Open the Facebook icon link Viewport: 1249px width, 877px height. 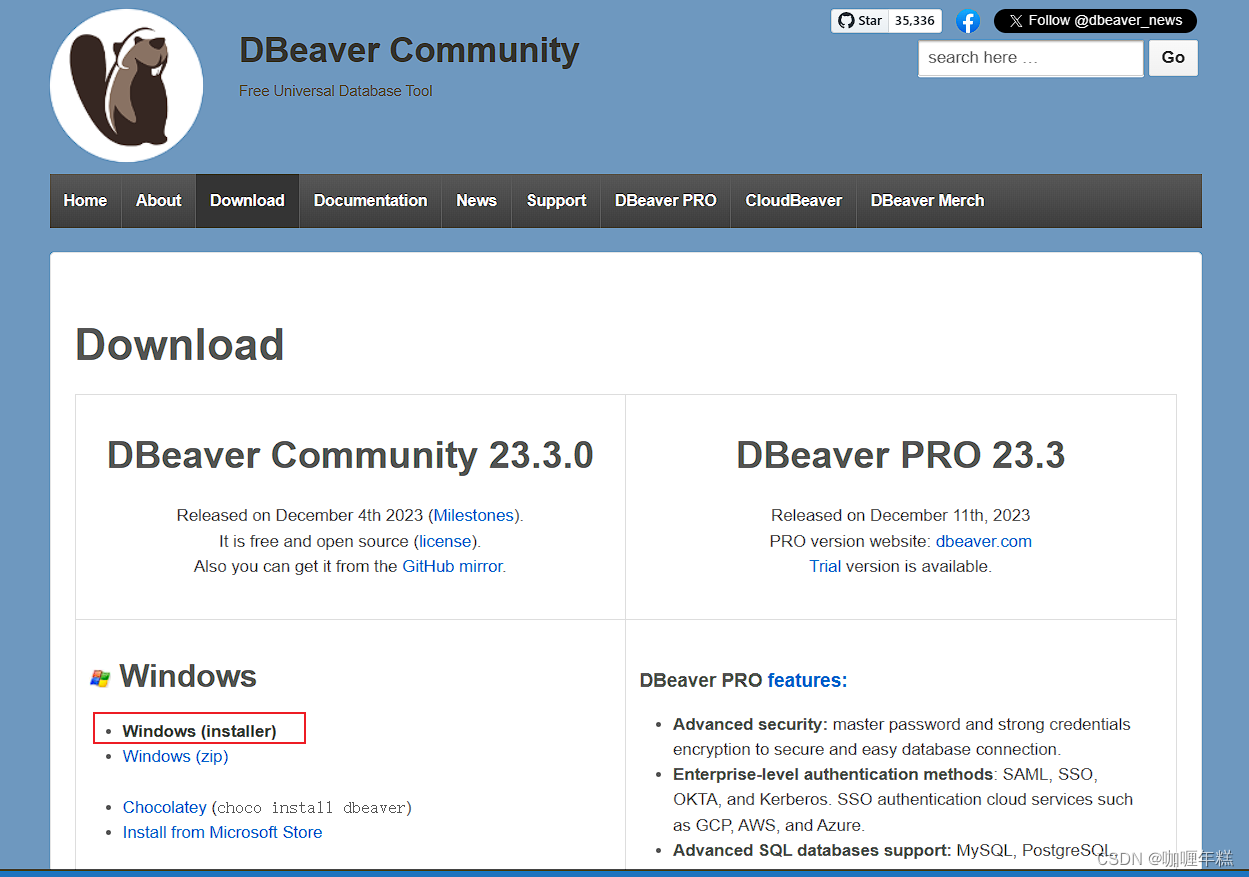point(967,21)
